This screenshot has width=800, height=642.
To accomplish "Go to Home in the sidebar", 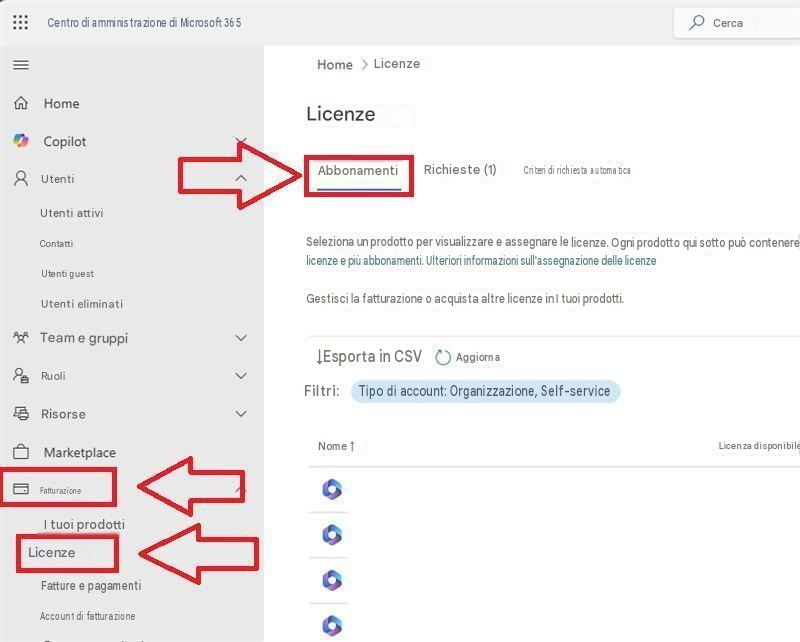I will (x=62, y=104).
